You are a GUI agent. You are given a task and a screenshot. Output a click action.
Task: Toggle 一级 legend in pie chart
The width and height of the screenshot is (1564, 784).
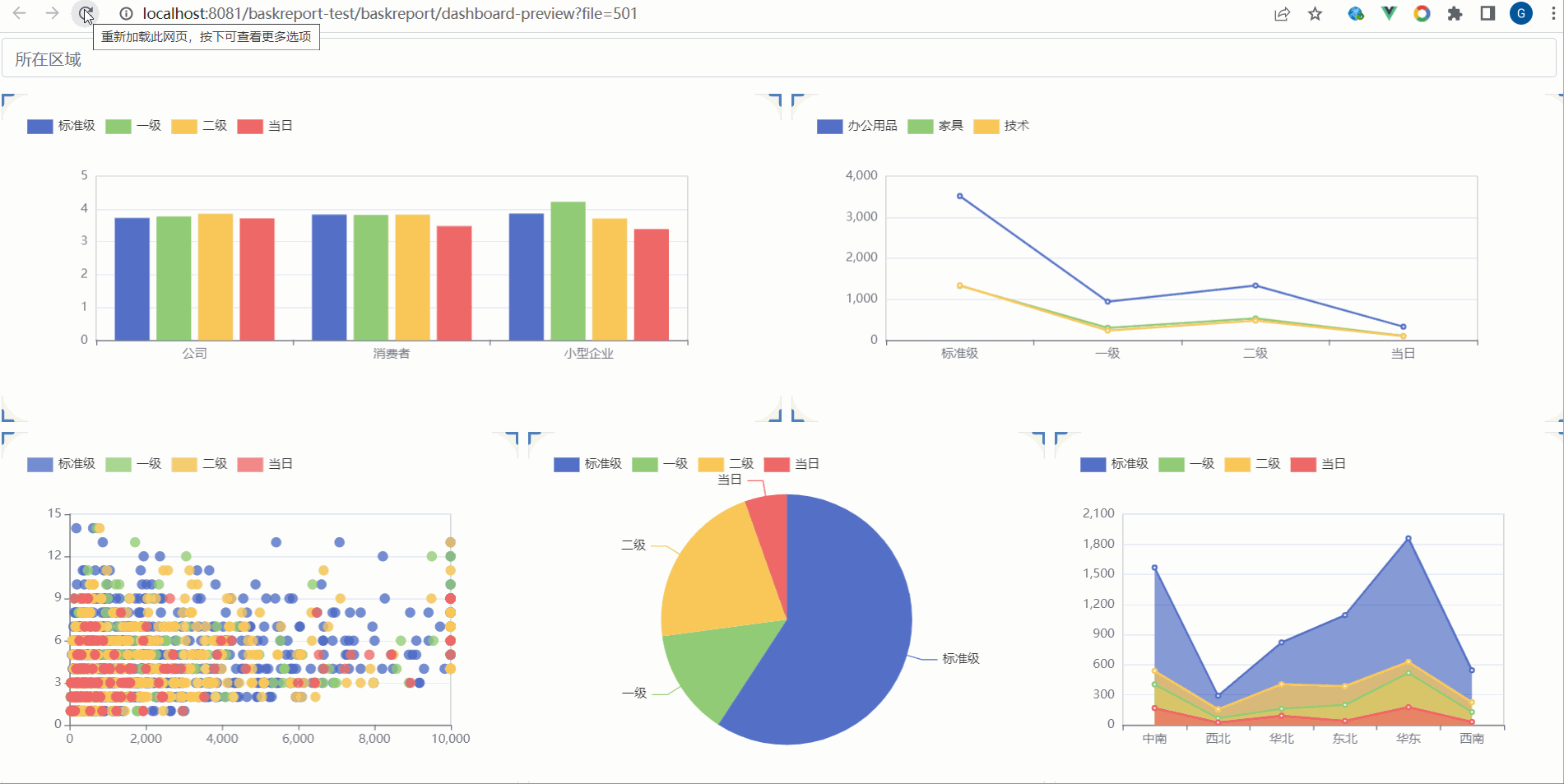[660, 464]
